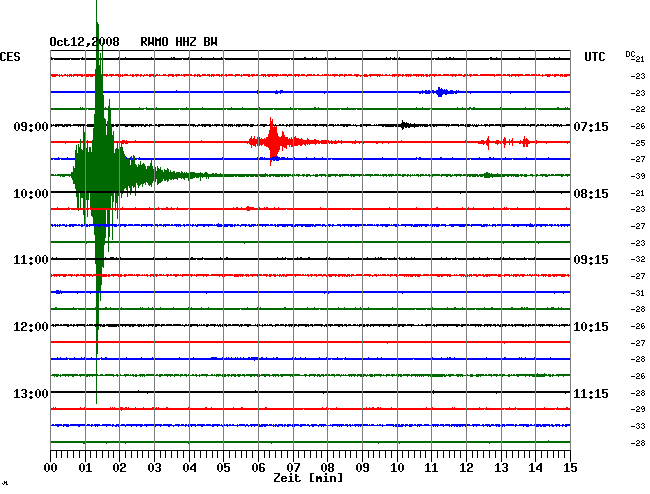Click the "09:15" UTC time label

(591, 260)
